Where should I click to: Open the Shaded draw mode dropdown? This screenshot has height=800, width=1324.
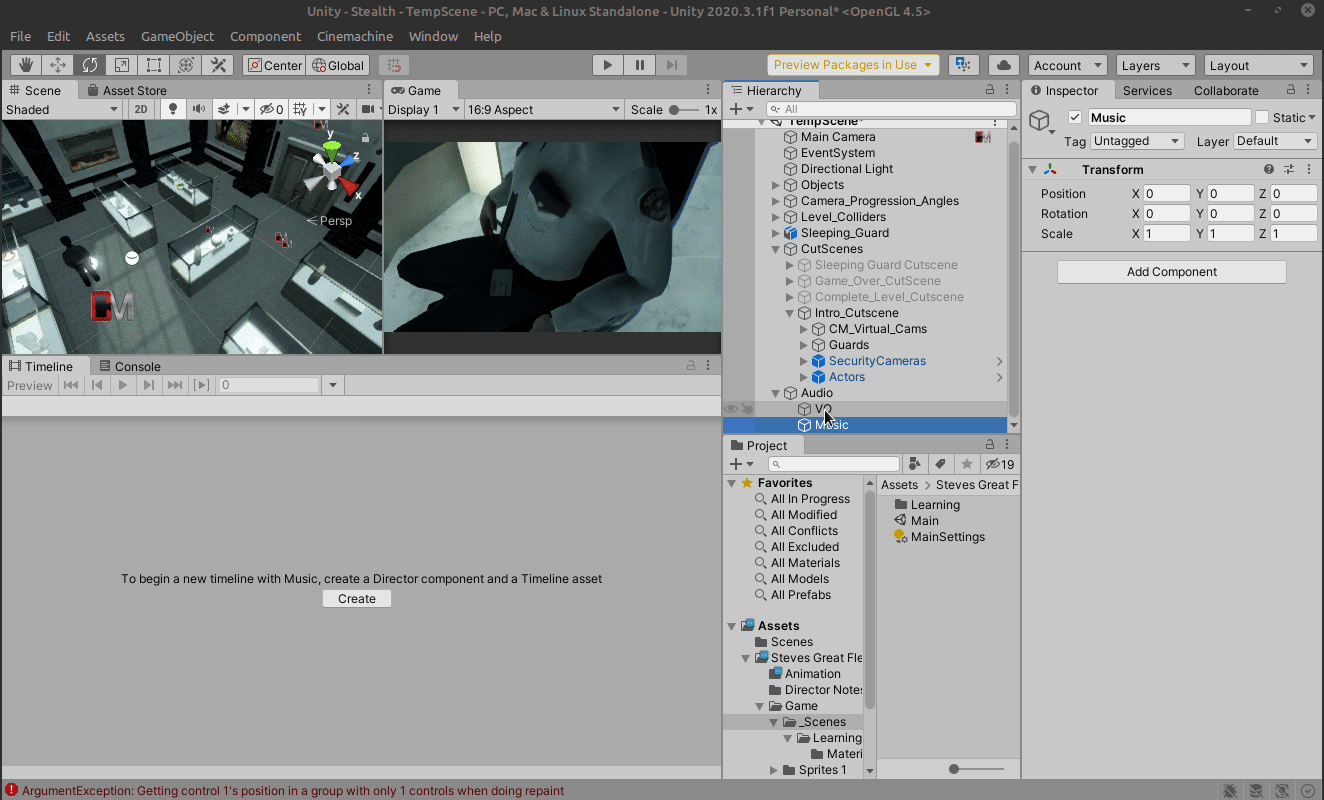62,109
